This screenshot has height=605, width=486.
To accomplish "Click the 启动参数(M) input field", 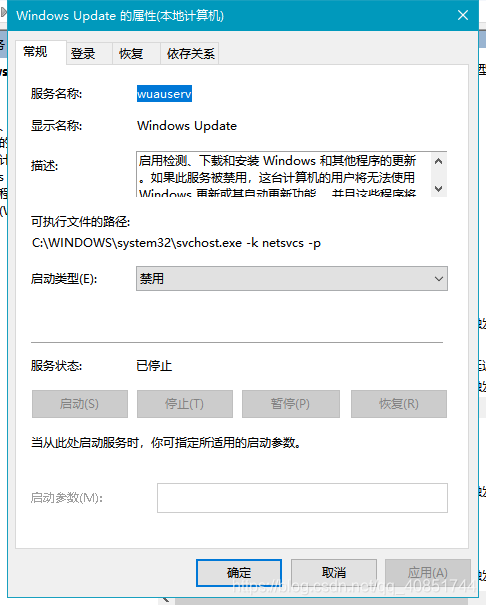I will [302, 498].
